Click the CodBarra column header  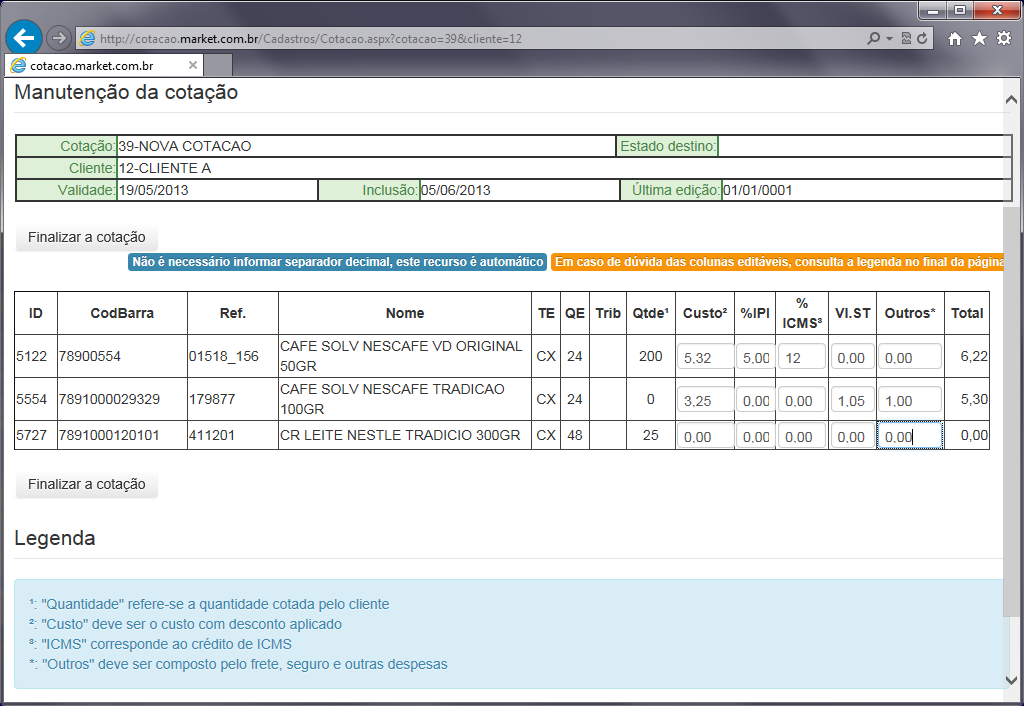[122, 313]
